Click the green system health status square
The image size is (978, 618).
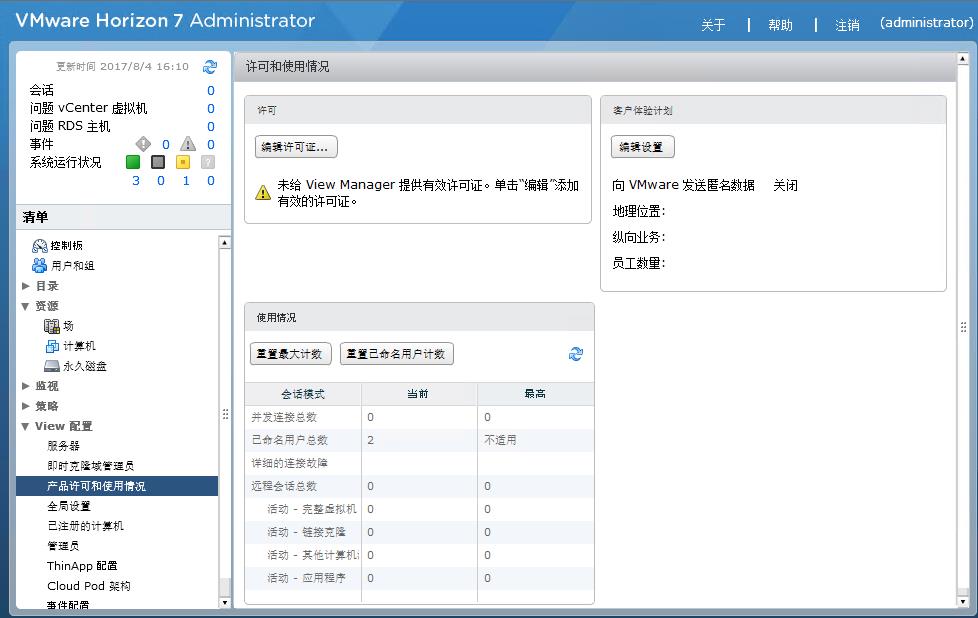point(131,161)
